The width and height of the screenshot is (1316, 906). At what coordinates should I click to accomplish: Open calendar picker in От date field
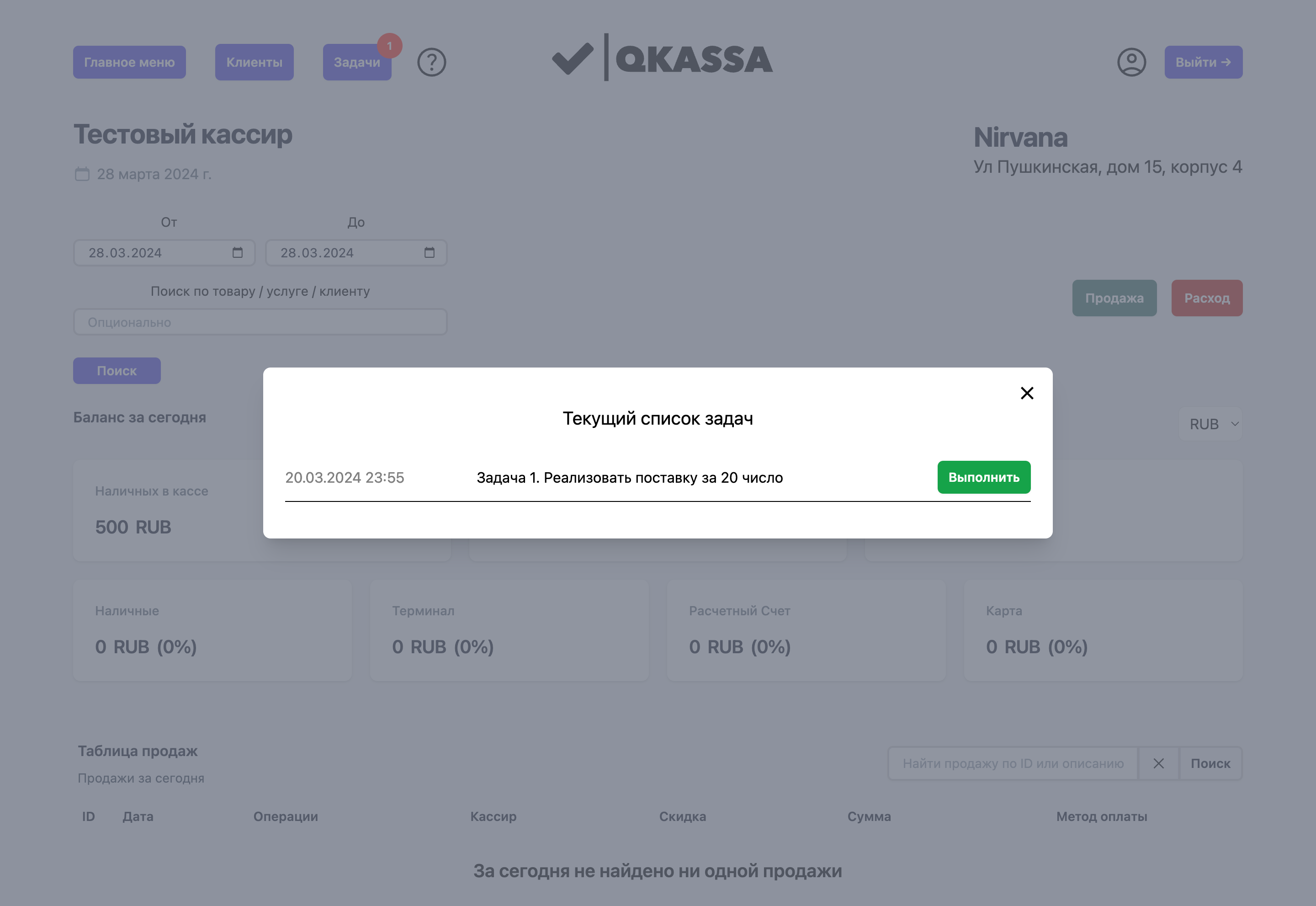click(237, 253)
